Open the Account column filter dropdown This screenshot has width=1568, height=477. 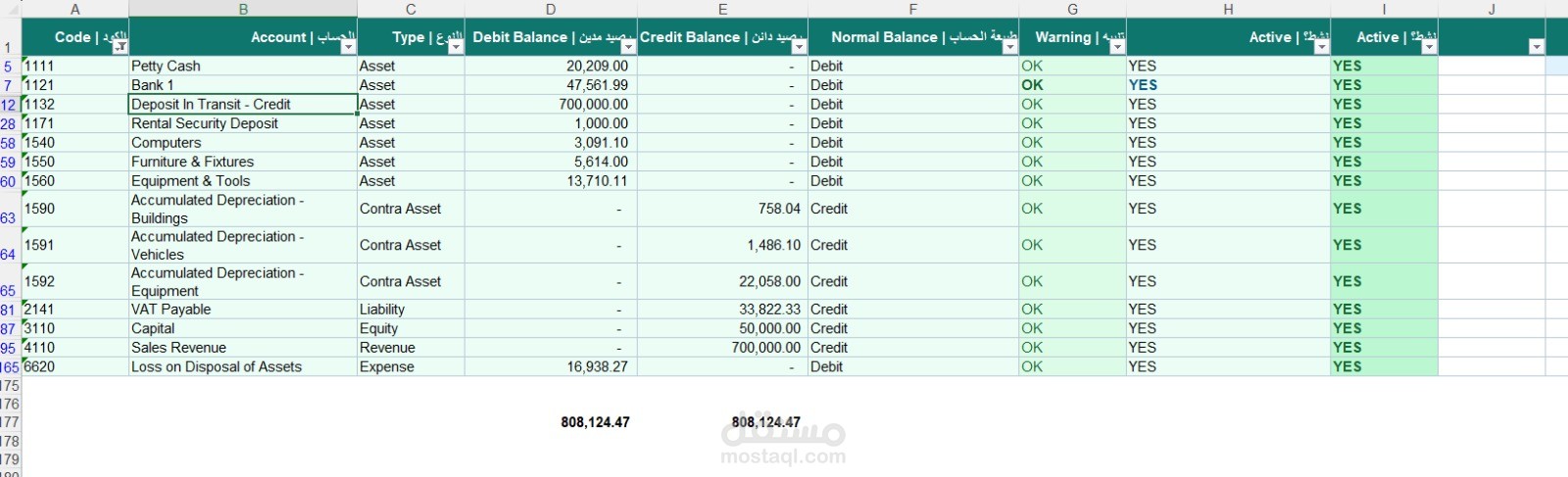[348, 47]
